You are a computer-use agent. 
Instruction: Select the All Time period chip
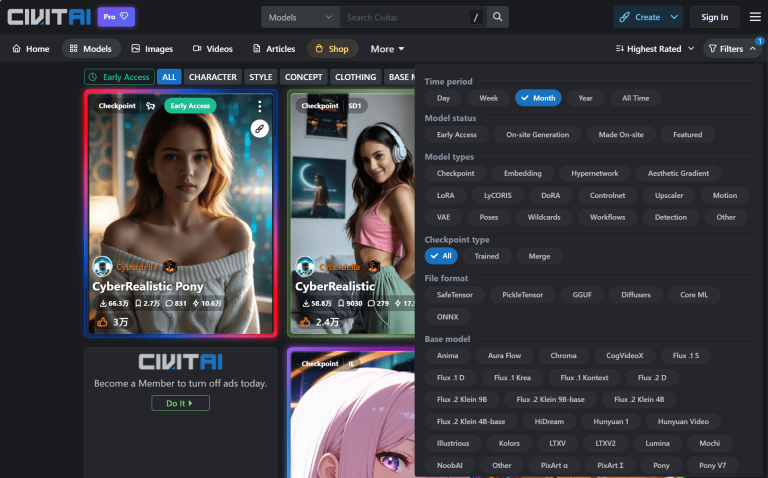point(635,98)
